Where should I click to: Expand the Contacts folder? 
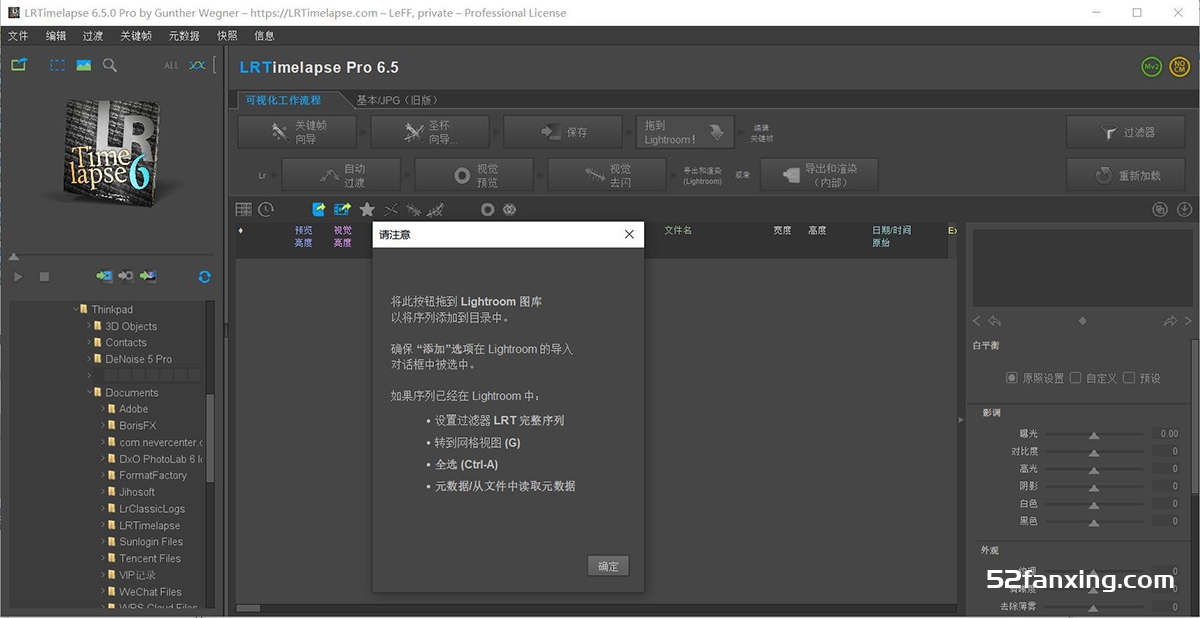click(90, 342)
